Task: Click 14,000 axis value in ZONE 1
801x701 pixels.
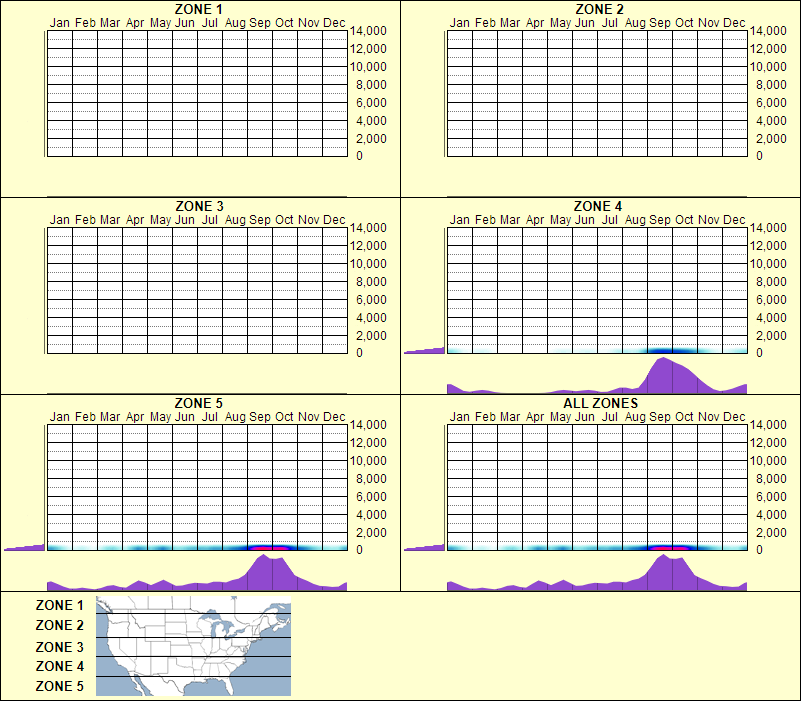Action: coord(368,31)
